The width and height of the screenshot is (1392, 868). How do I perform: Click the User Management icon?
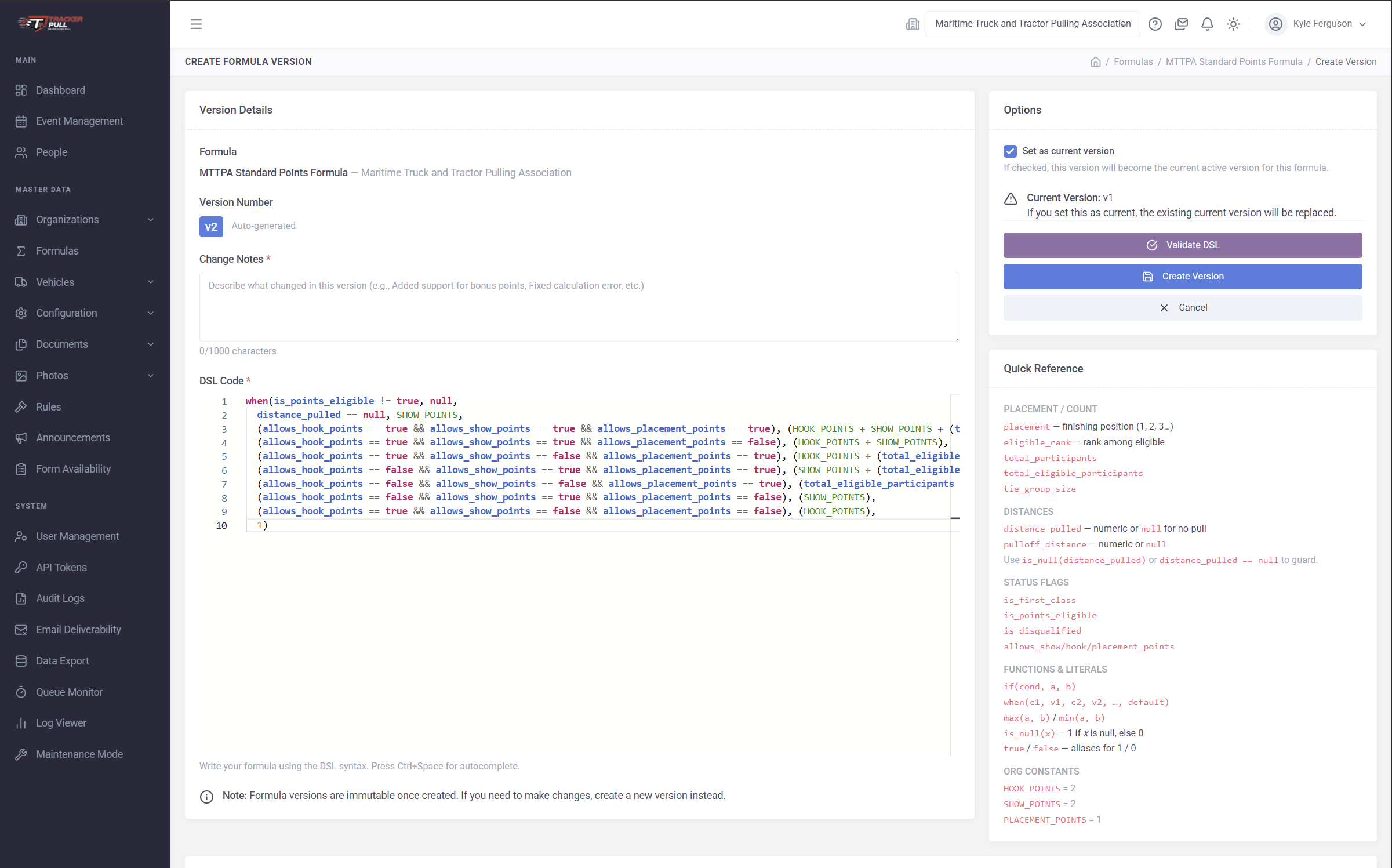tap(21, 536)
